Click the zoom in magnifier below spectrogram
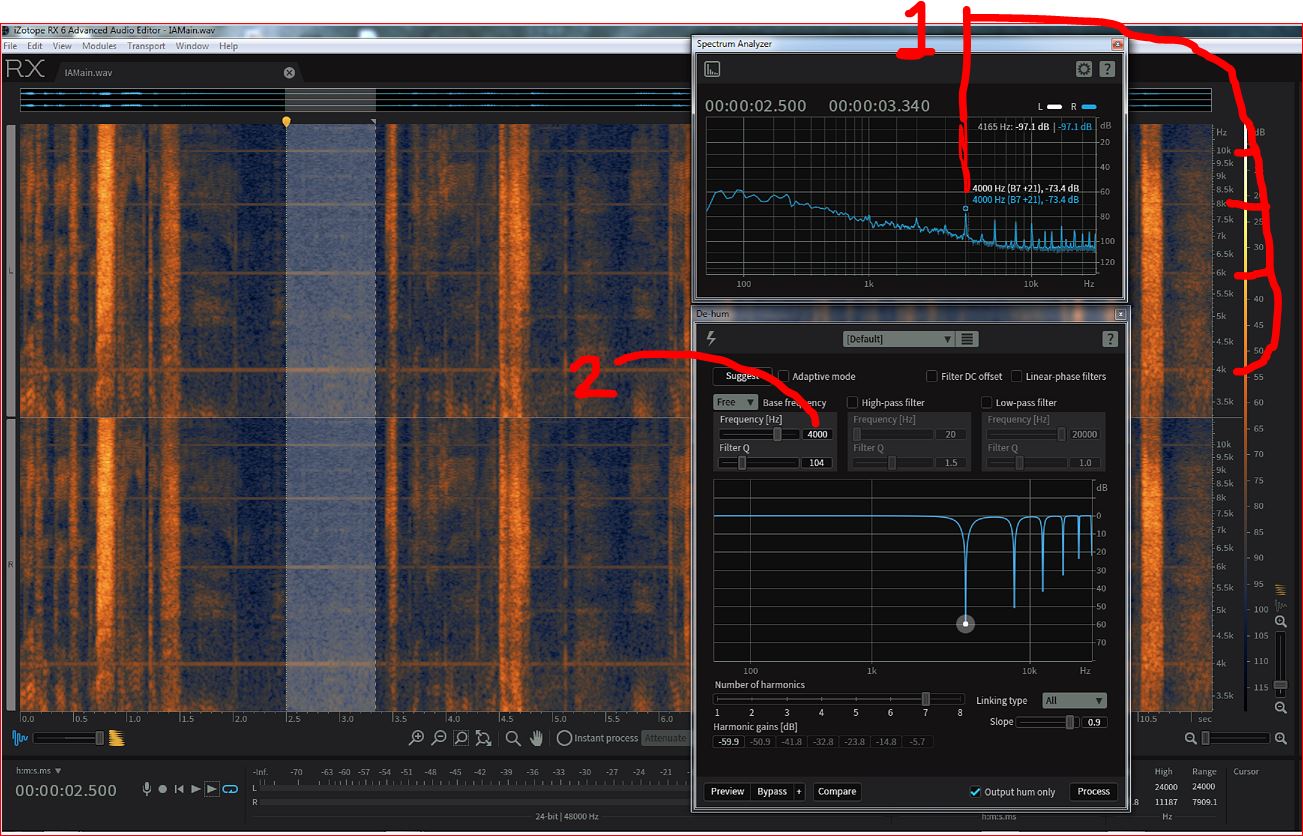 [x=417, y=738]
